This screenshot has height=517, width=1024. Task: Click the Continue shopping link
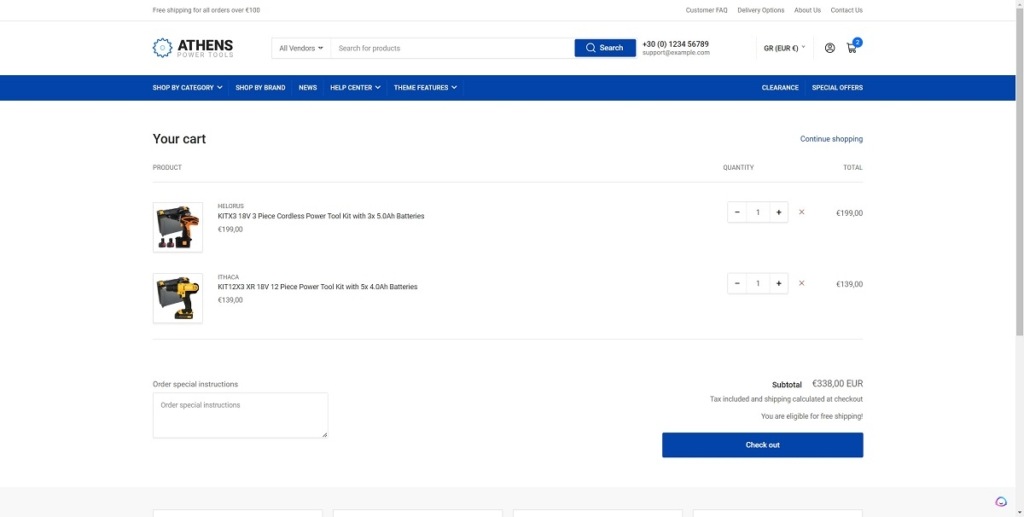(x=831, y=139)
